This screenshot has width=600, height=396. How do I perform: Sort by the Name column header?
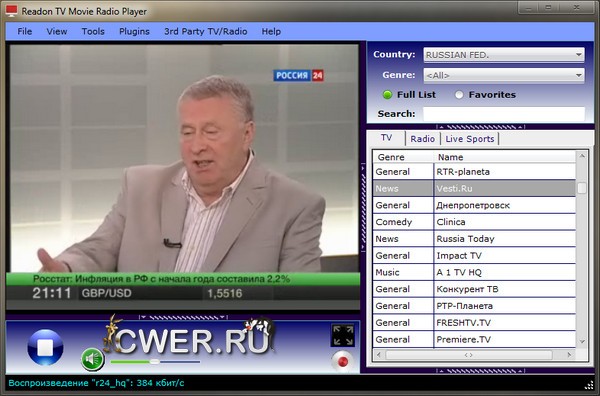(505, 157)
